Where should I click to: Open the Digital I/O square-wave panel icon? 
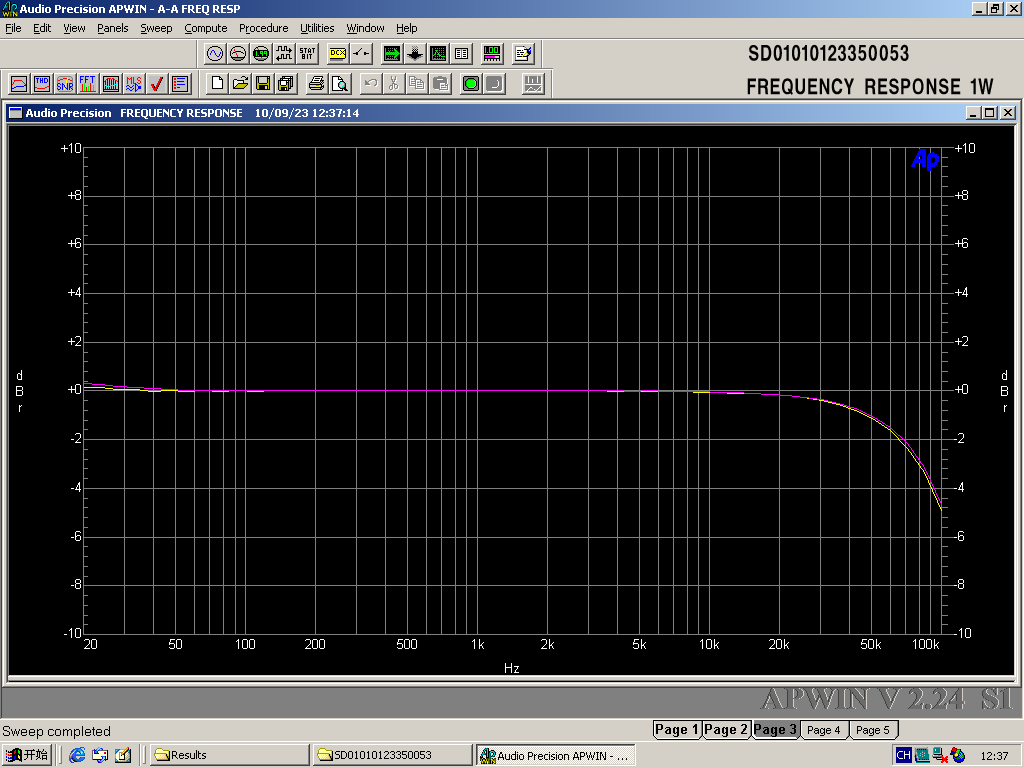tap(284, 54)
